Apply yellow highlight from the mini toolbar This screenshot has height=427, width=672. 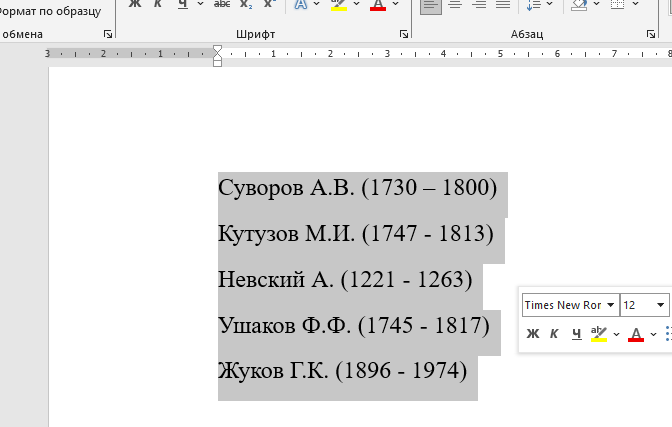click(599, 334)
